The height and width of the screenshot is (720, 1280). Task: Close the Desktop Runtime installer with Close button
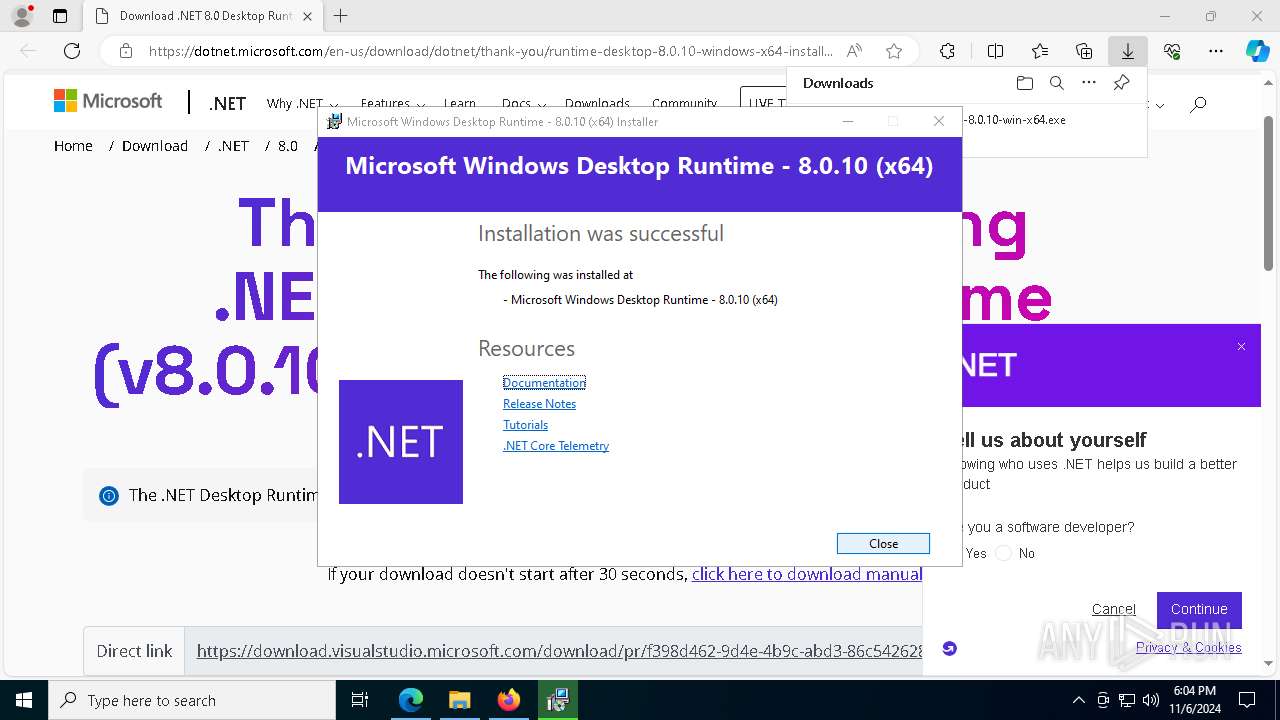(883, 543)
